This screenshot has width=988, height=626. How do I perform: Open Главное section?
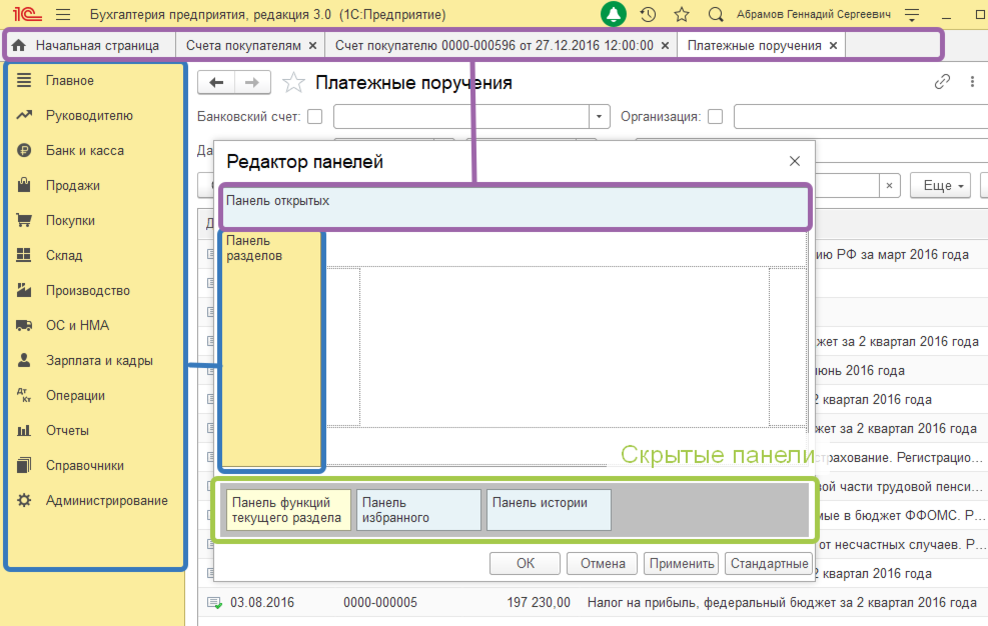[69, 81]
